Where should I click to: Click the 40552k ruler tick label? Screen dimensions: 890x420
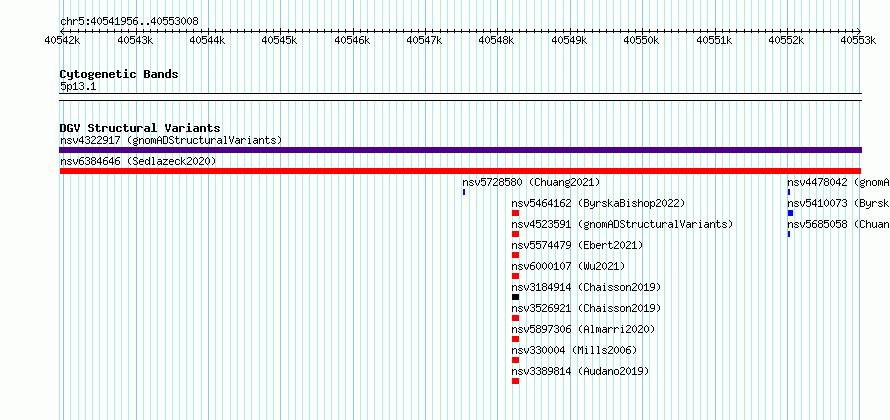[786, 40]
